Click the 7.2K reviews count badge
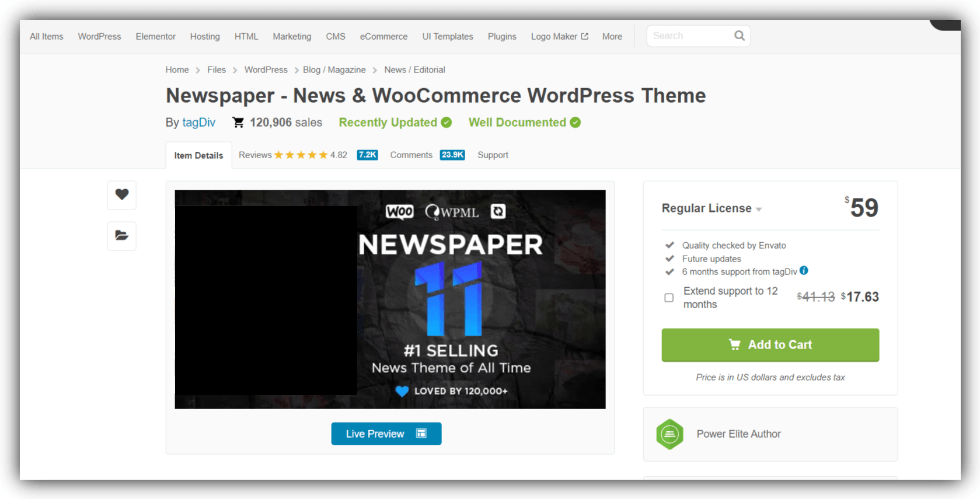This screenshot has width=980, height=499. 368,155
